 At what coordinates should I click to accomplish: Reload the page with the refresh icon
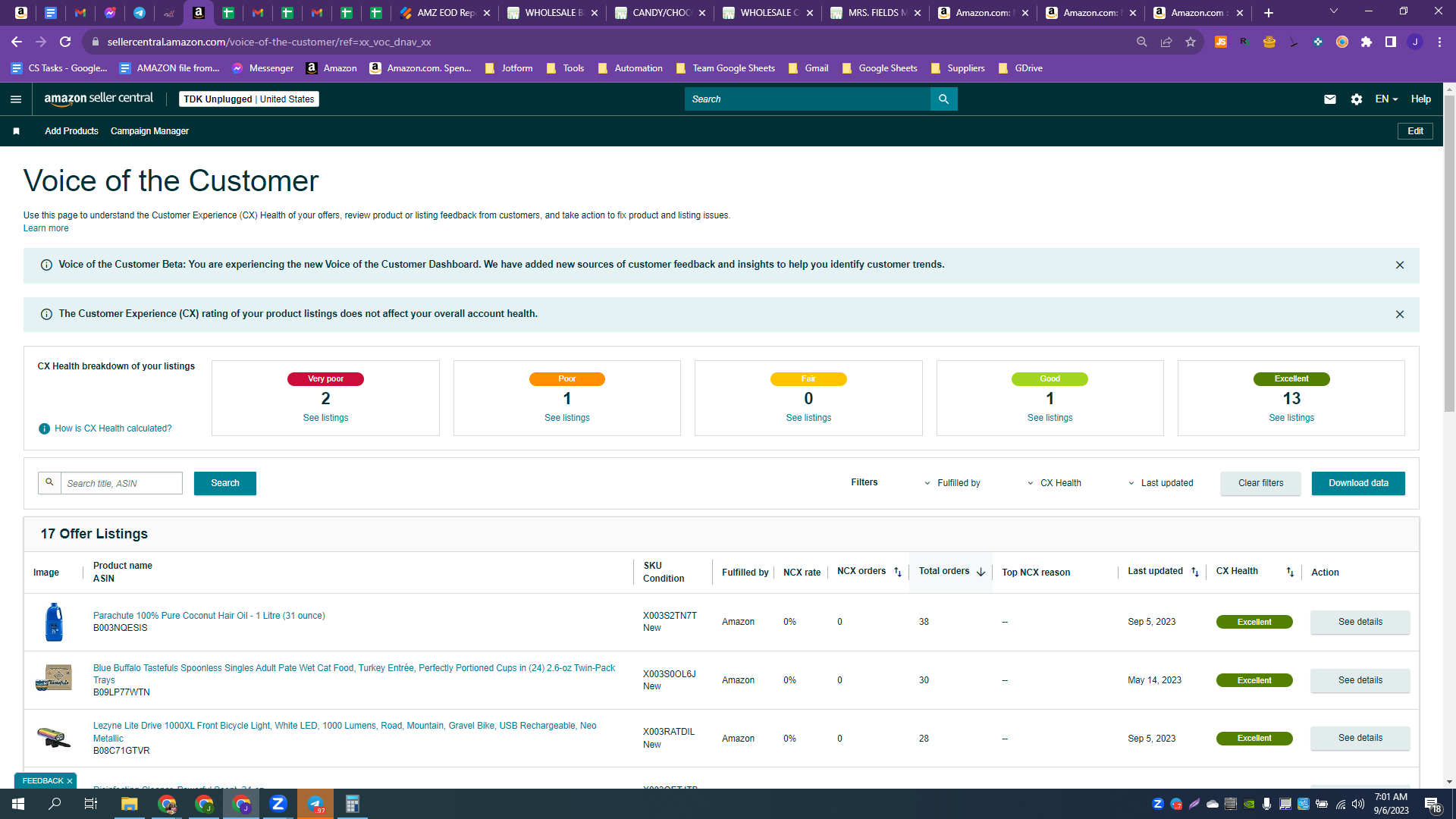(x=65, y=42)
